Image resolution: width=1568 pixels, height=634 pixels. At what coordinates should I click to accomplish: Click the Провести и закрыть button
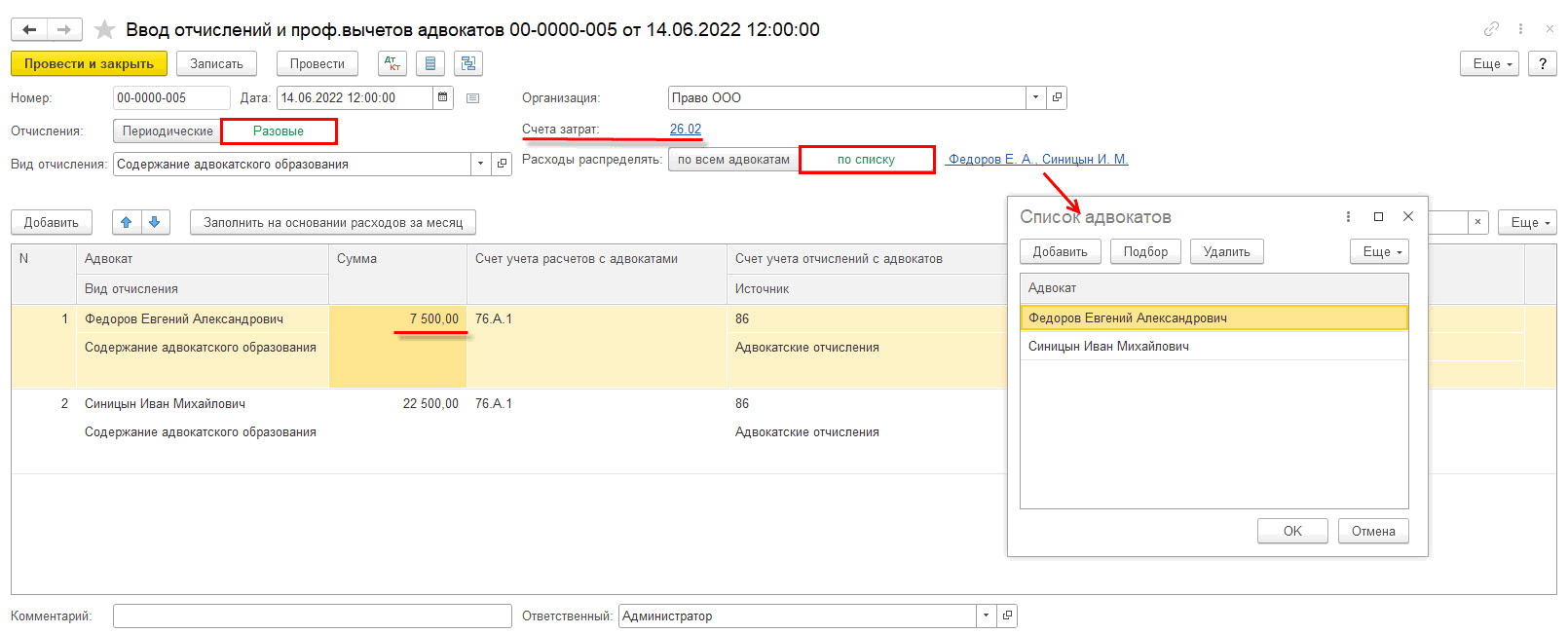click(89, 64)
